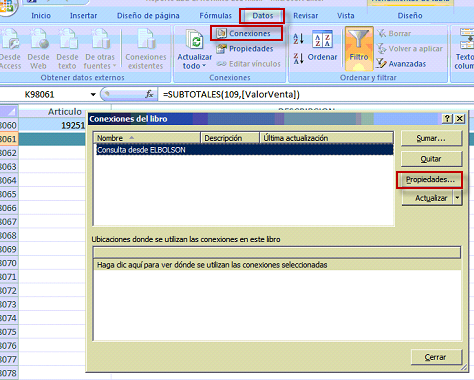Click the dialog help question mark button
Viewport: 474px width, 380px height.
pos(448,118)
